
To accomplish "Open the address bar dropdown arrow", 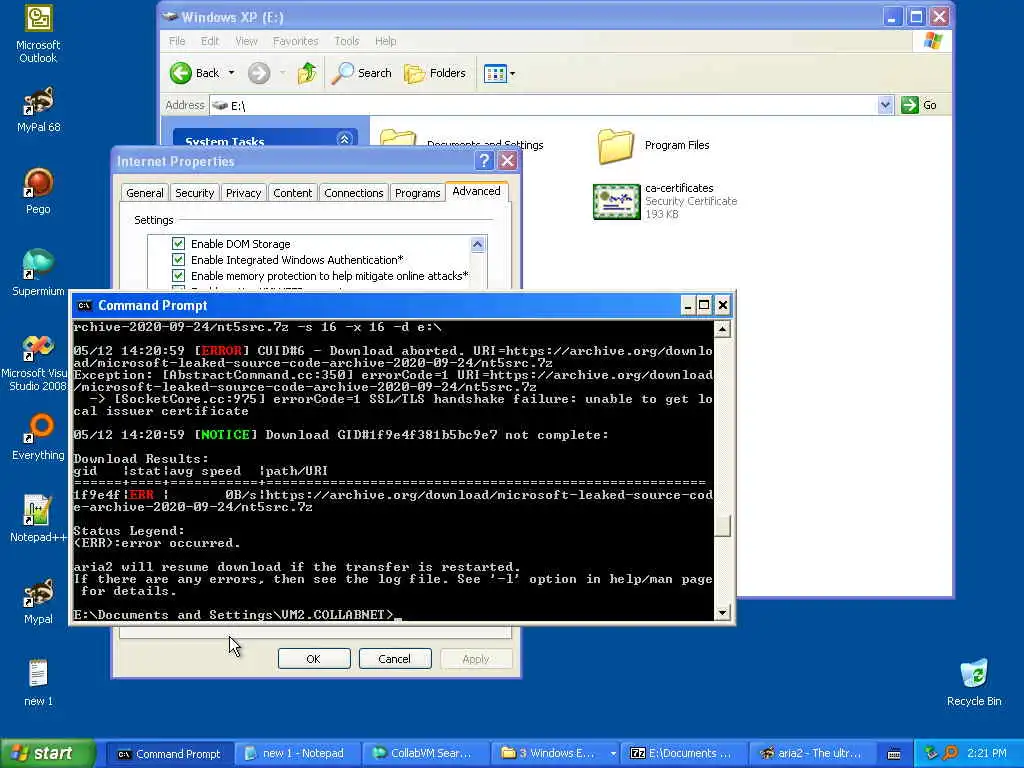I will tap(885, 105).
